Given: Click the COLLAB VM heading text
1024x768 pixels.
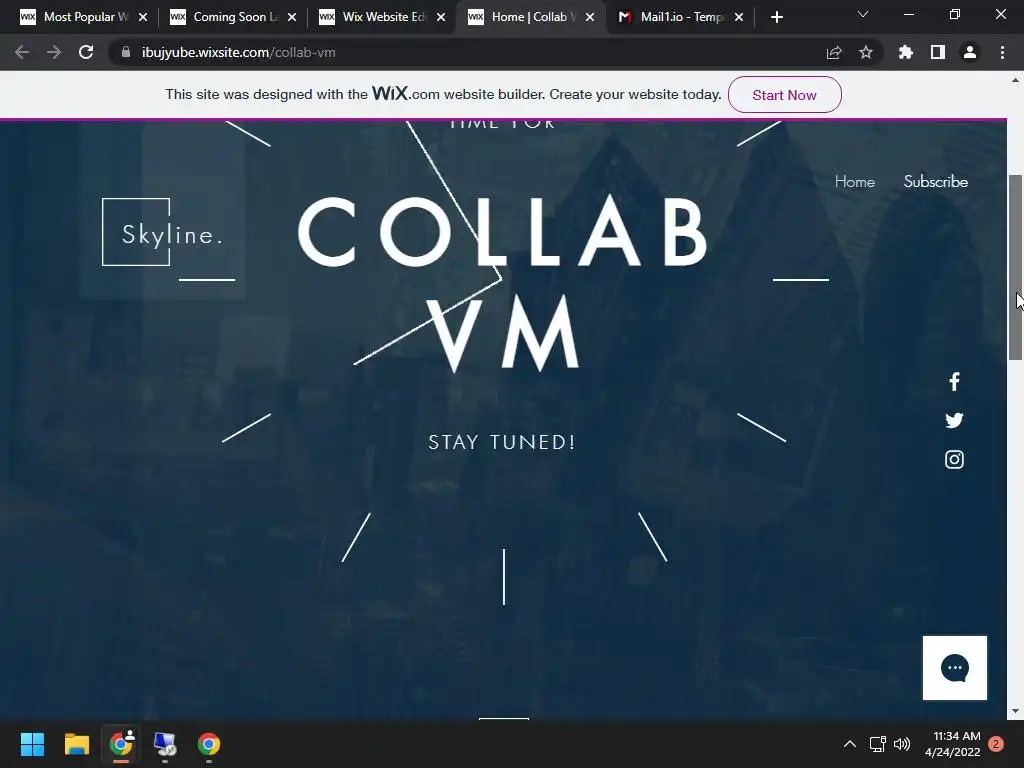Looking at the screenshot, I should click(503, 283).
